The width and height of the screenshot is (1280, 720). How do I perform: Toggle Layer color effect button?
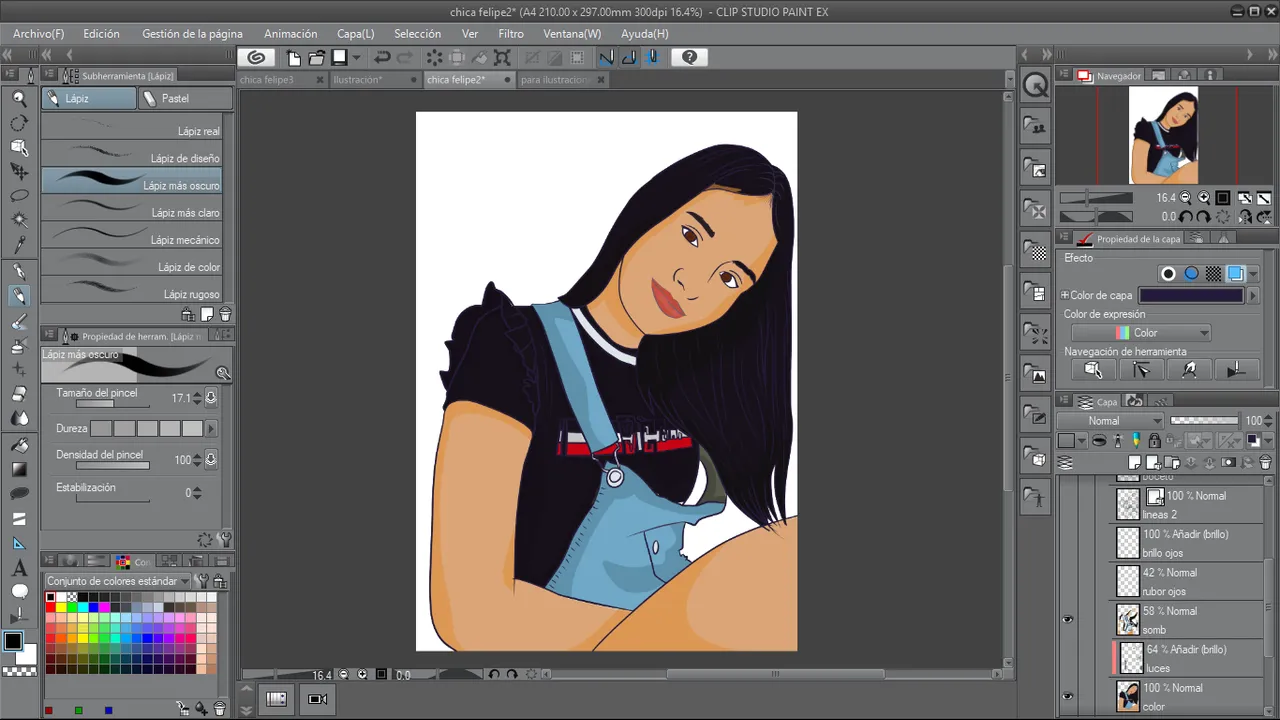point(1236,273)
